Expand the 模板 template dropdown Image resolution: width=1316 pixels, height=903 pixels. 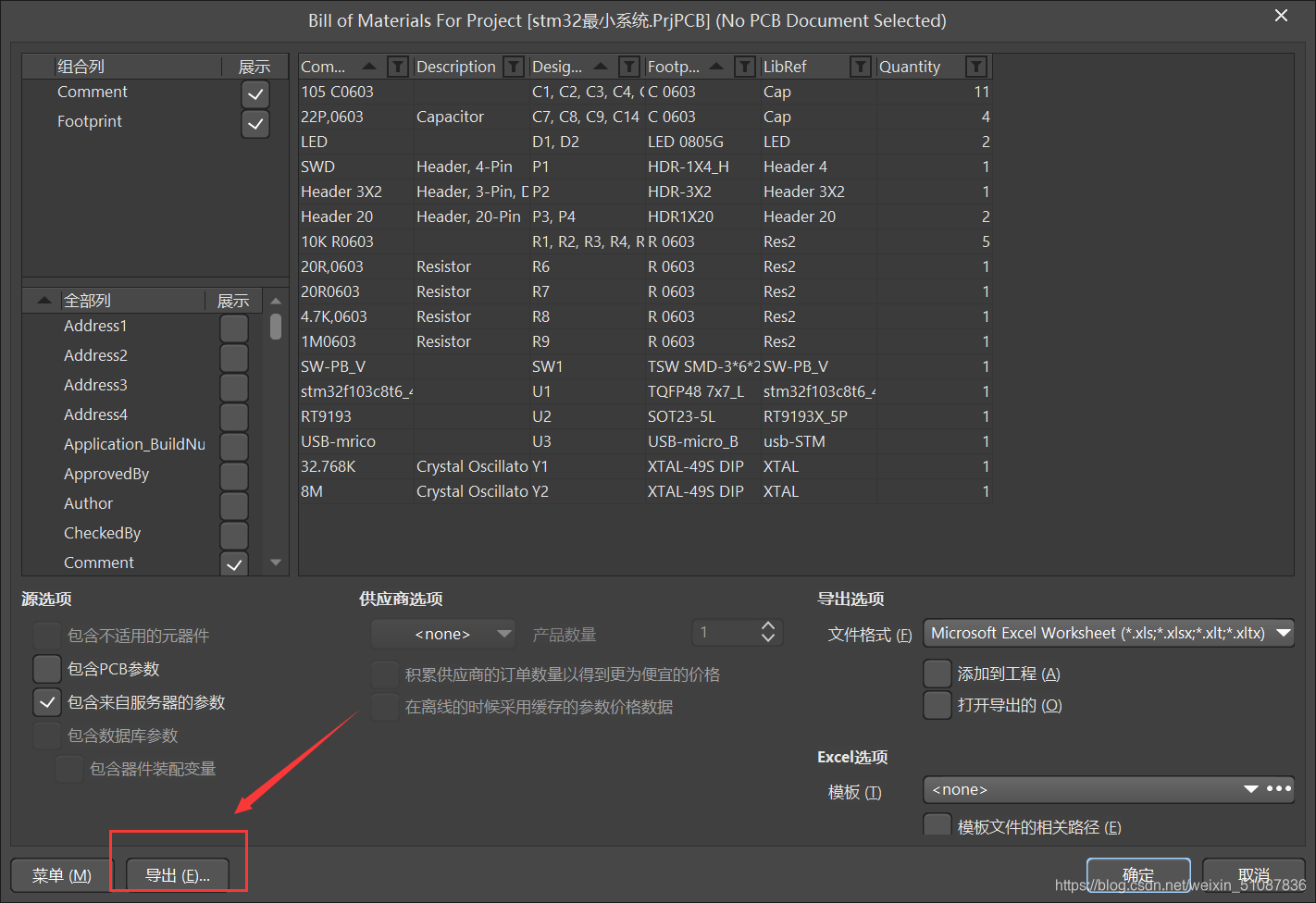(x=1092, y=789)
